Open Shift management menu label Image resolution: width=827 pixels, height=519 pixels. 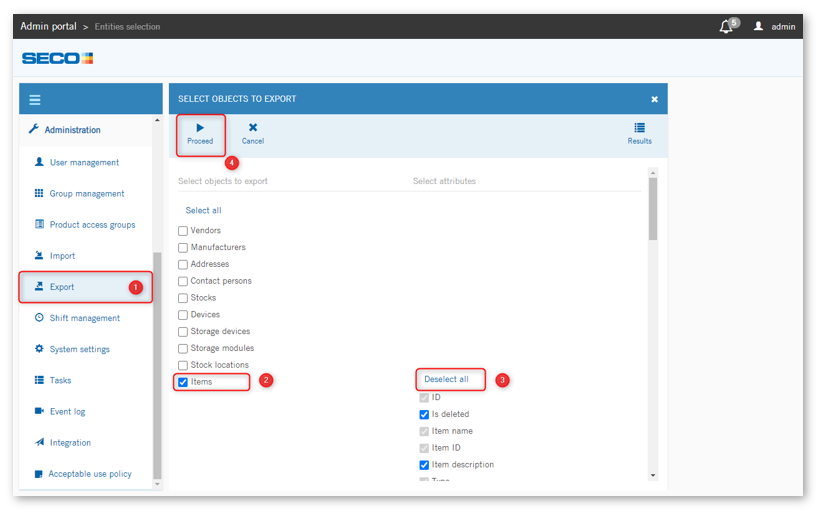(x=85, y=318)
